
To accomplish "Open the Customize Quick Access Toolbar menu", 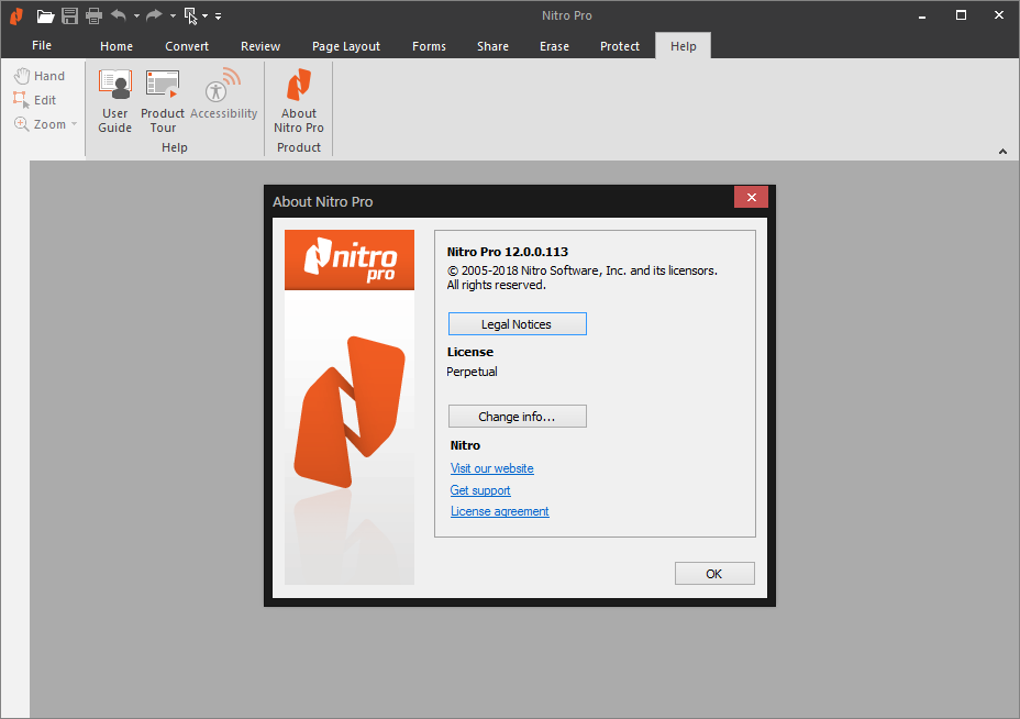I will (x=217, y=16).
